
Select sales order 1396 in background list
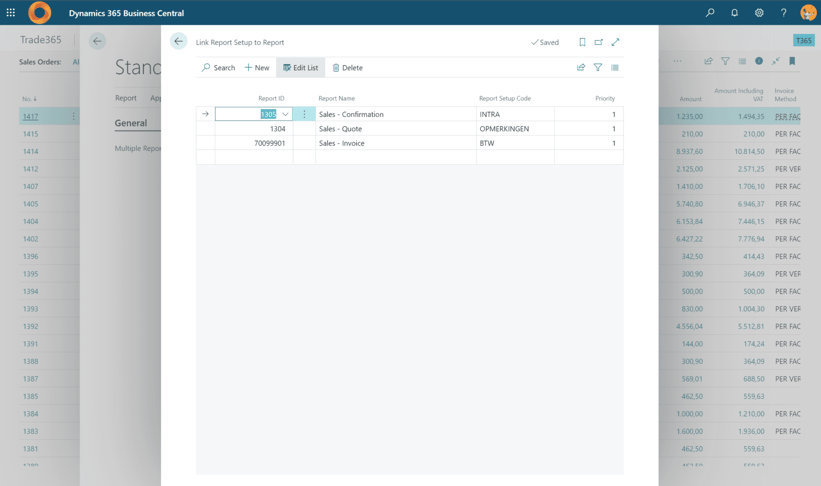pos(30,257)
